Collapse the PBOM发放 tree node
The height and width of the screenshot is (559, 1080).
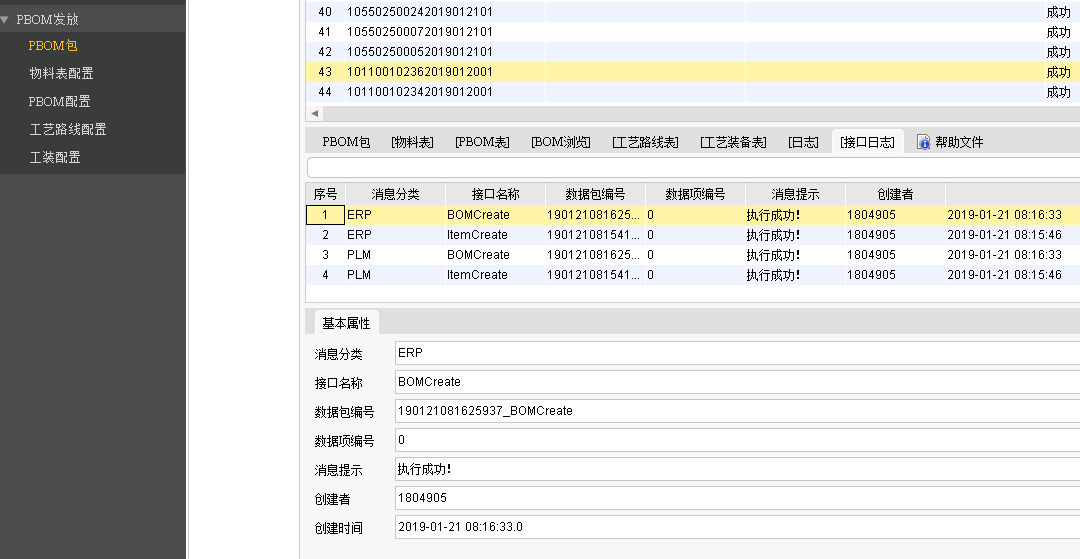[6, 19]
